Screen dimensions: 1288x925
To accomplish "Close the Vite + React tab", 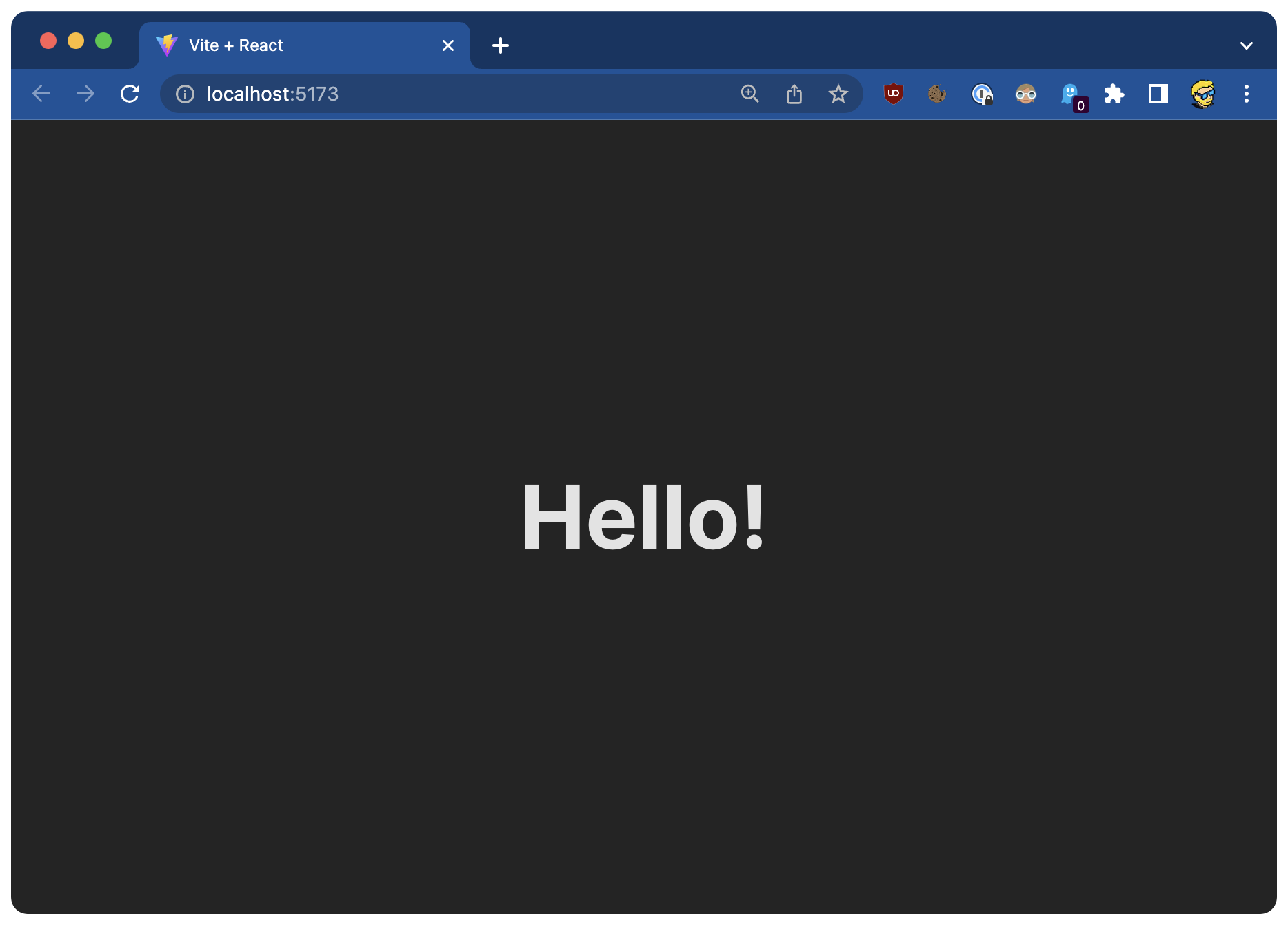I will click(x=447, y=45).
